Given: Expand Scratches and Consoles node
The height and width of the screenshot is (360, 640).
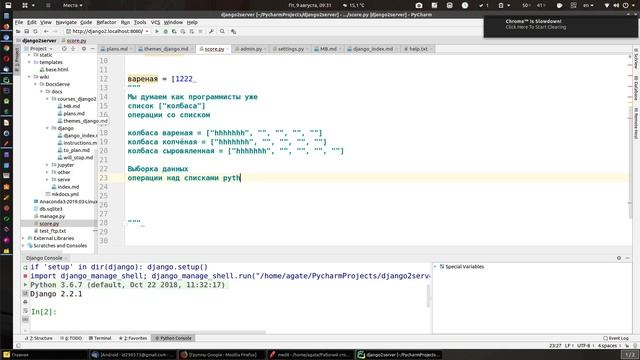Looking at the screenshot, I should click(x=23, y=245).
